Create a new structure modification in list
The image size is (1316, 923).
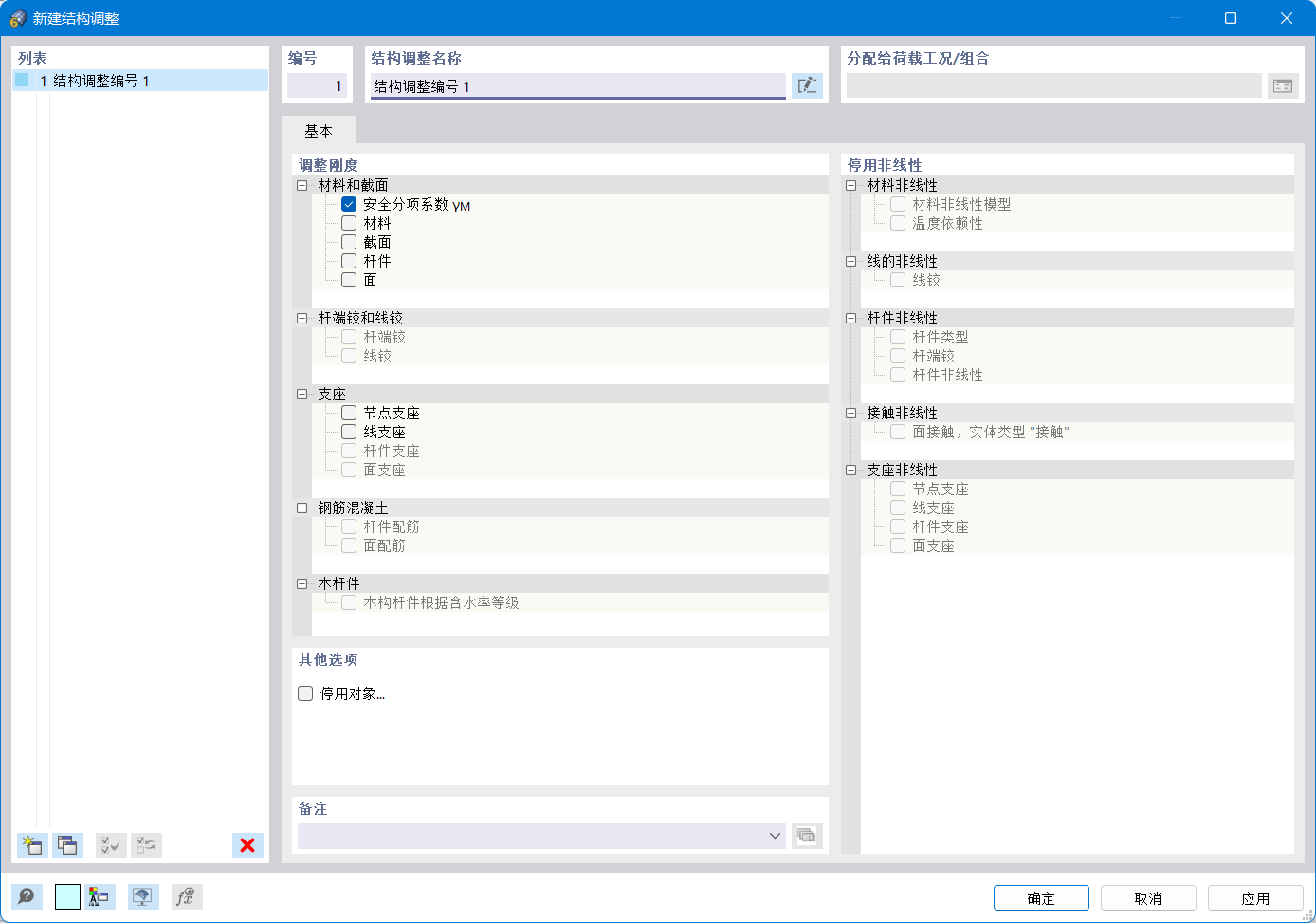coord(32,845)
